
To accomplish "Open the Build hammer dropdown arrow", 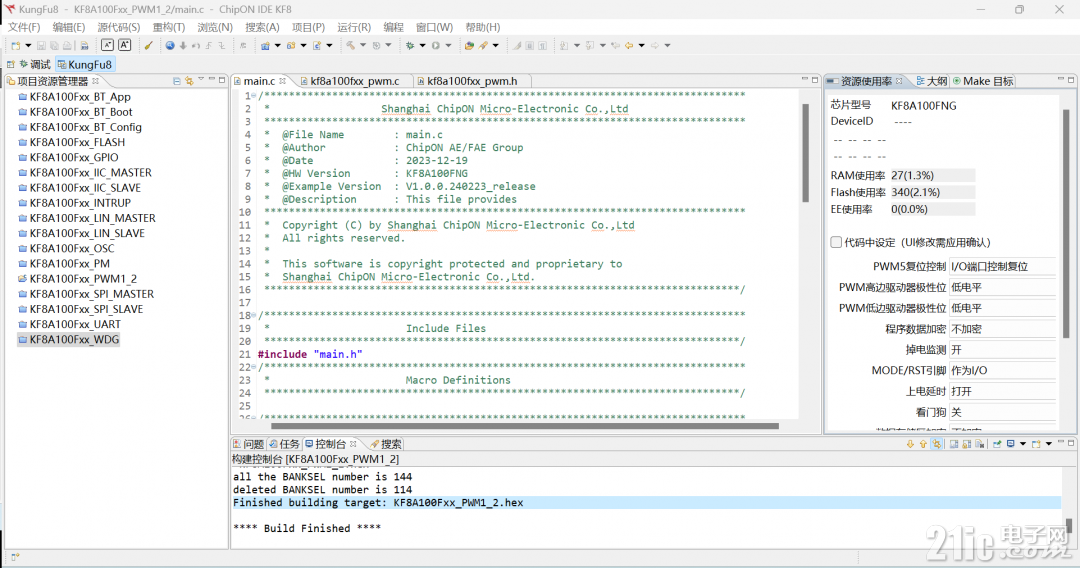I will [x=363, y=45].
